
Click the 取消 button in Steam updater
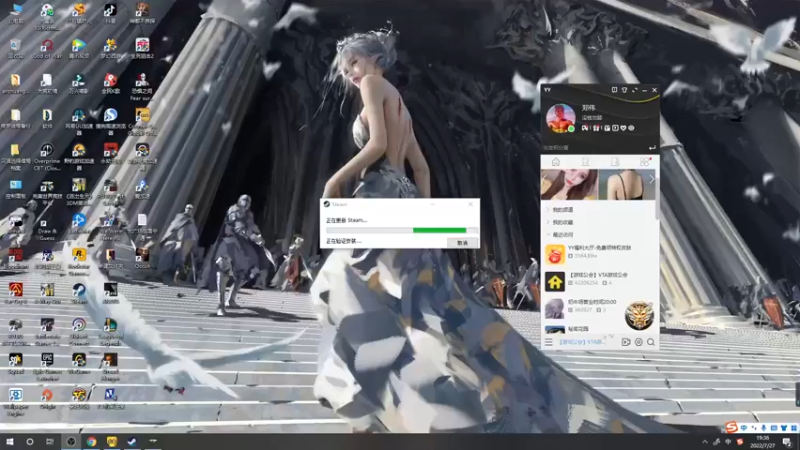tap(462, 243)
